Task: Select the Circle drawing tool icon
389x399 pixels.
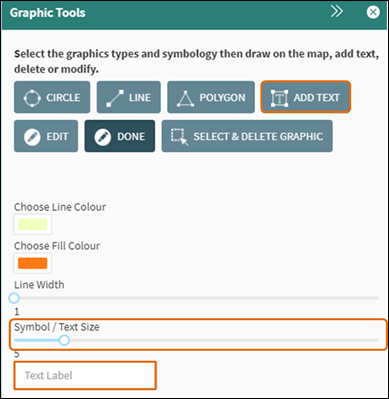Action: 32,98
